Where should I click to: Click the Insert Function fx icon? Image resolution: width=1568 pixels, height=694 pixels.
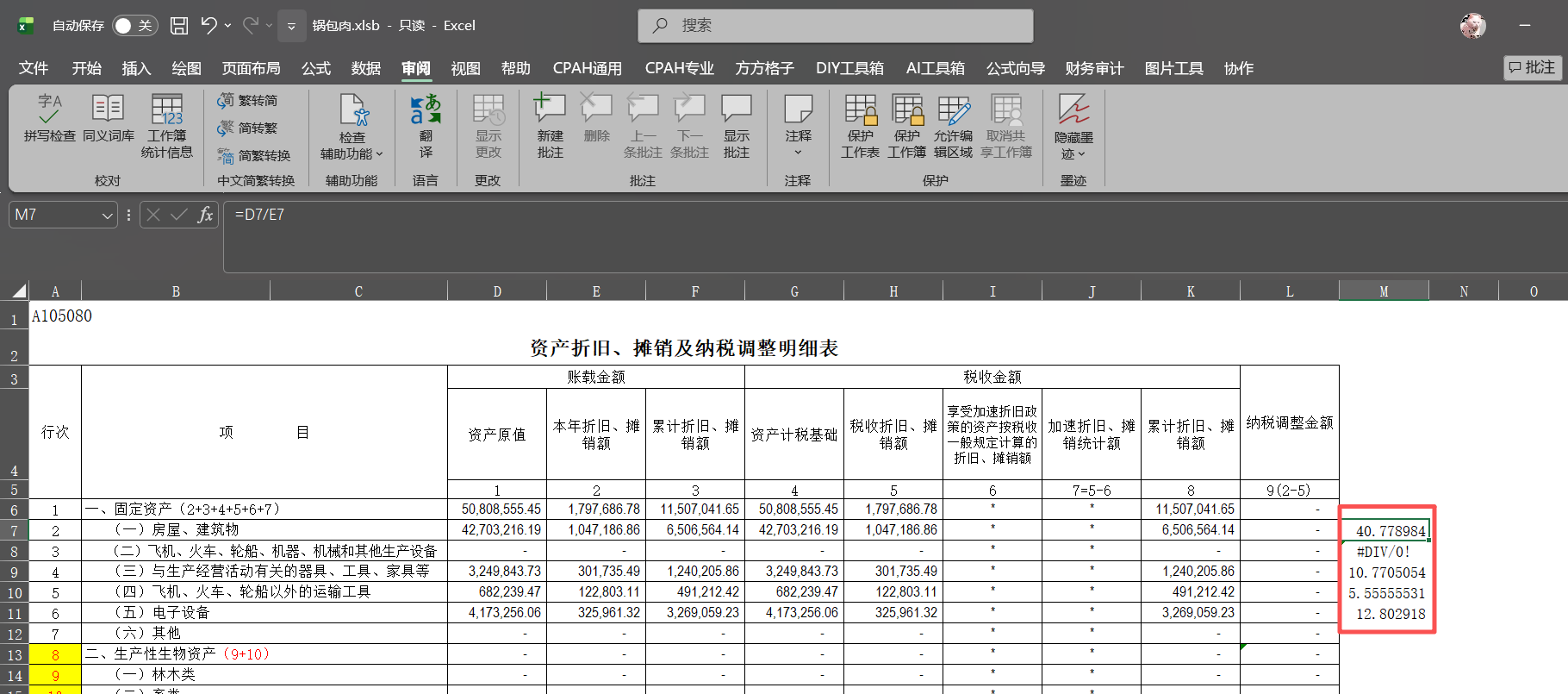[x=205, y=215]
